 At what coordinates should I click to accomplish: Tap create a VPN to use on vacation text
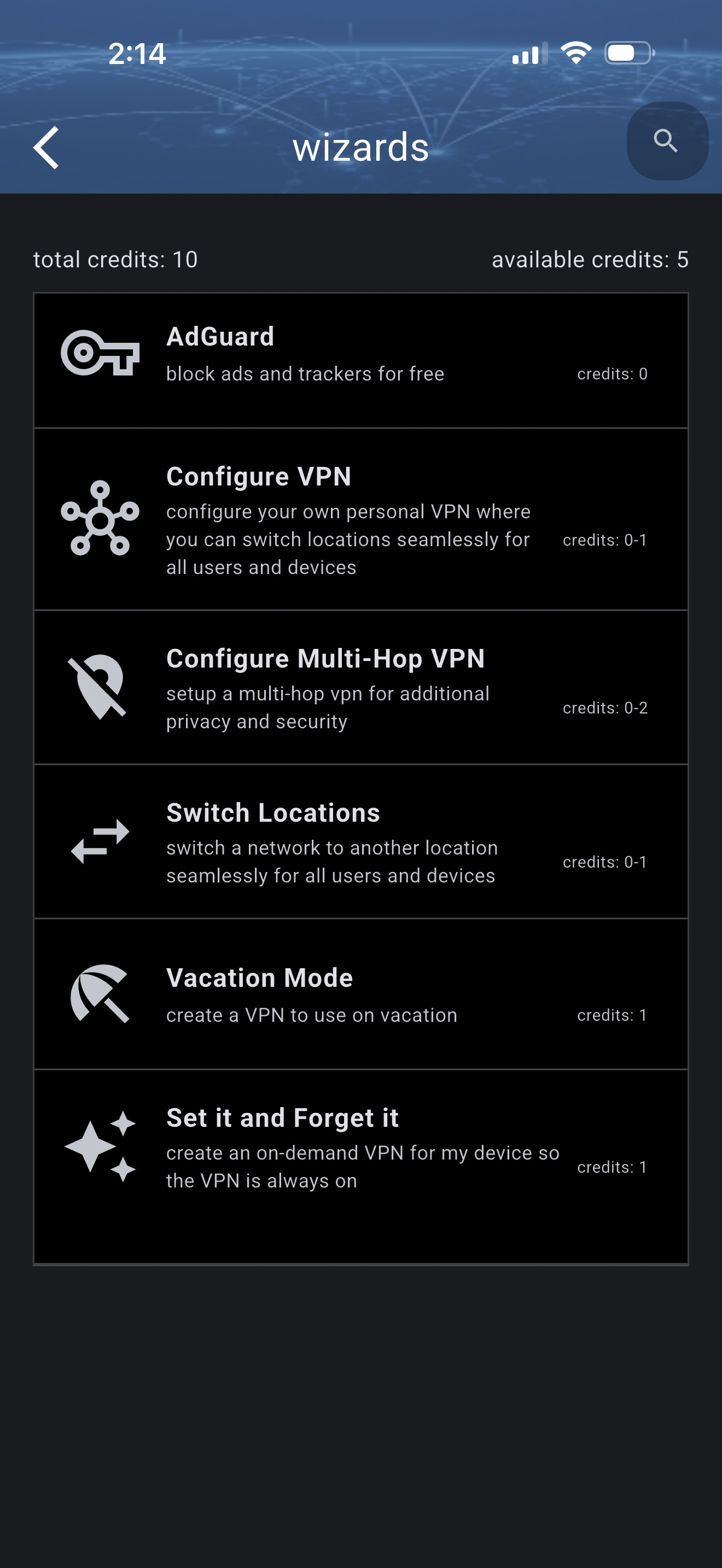[x=312, y=1015]
